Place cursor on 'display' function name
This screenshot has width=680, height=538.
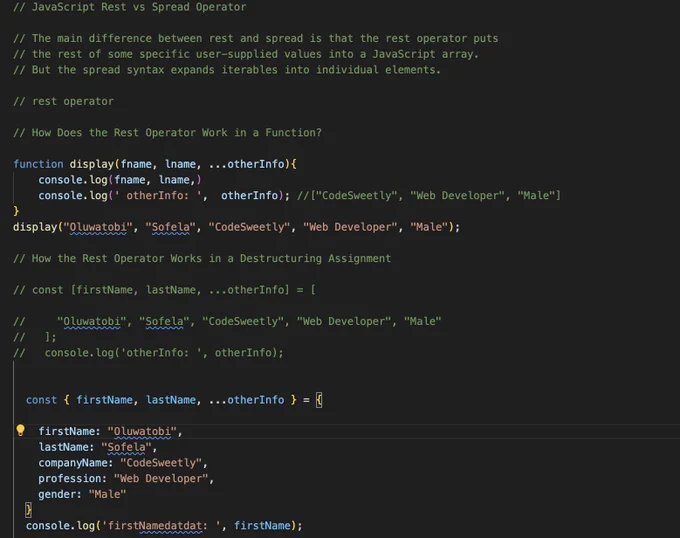(x=92, y=164)
